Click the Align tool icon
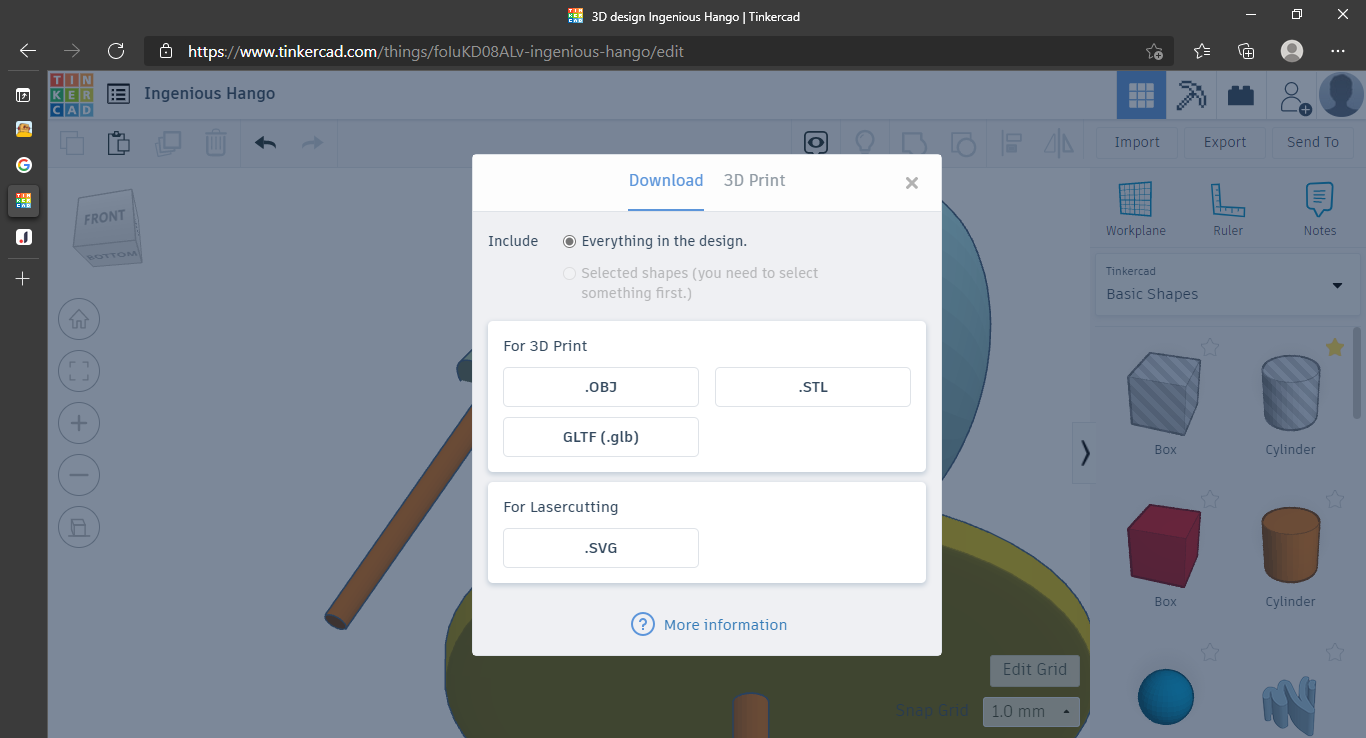Viewport: 1366px width, 738px height. tap(1011, 143)
